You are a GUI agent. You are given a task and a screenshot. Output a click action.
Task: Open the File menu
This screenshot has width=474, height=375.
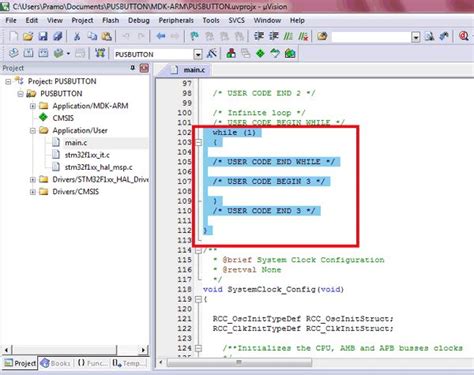pos(11,20)
